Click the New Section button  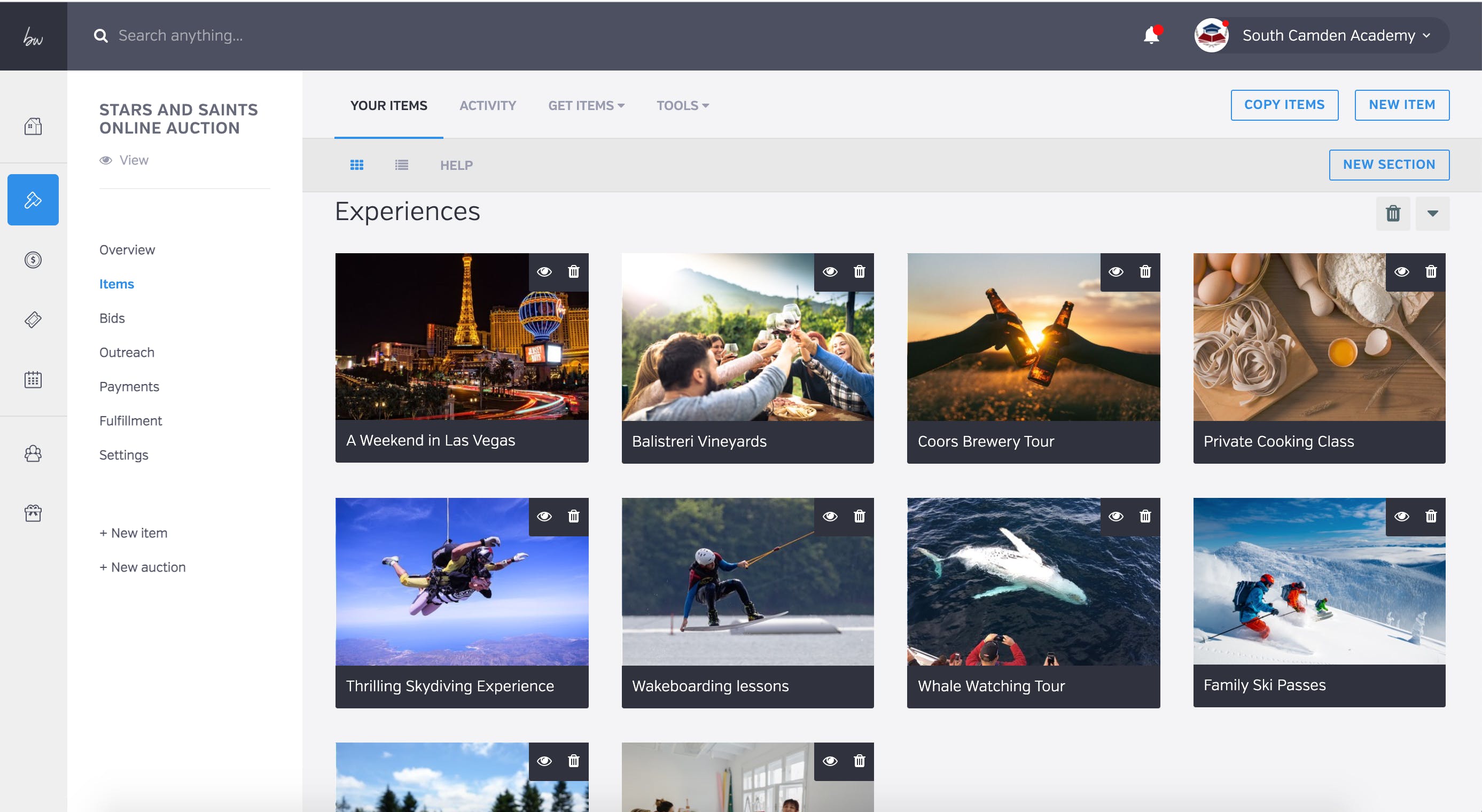pyautogui.click(x=1389, y=165)
